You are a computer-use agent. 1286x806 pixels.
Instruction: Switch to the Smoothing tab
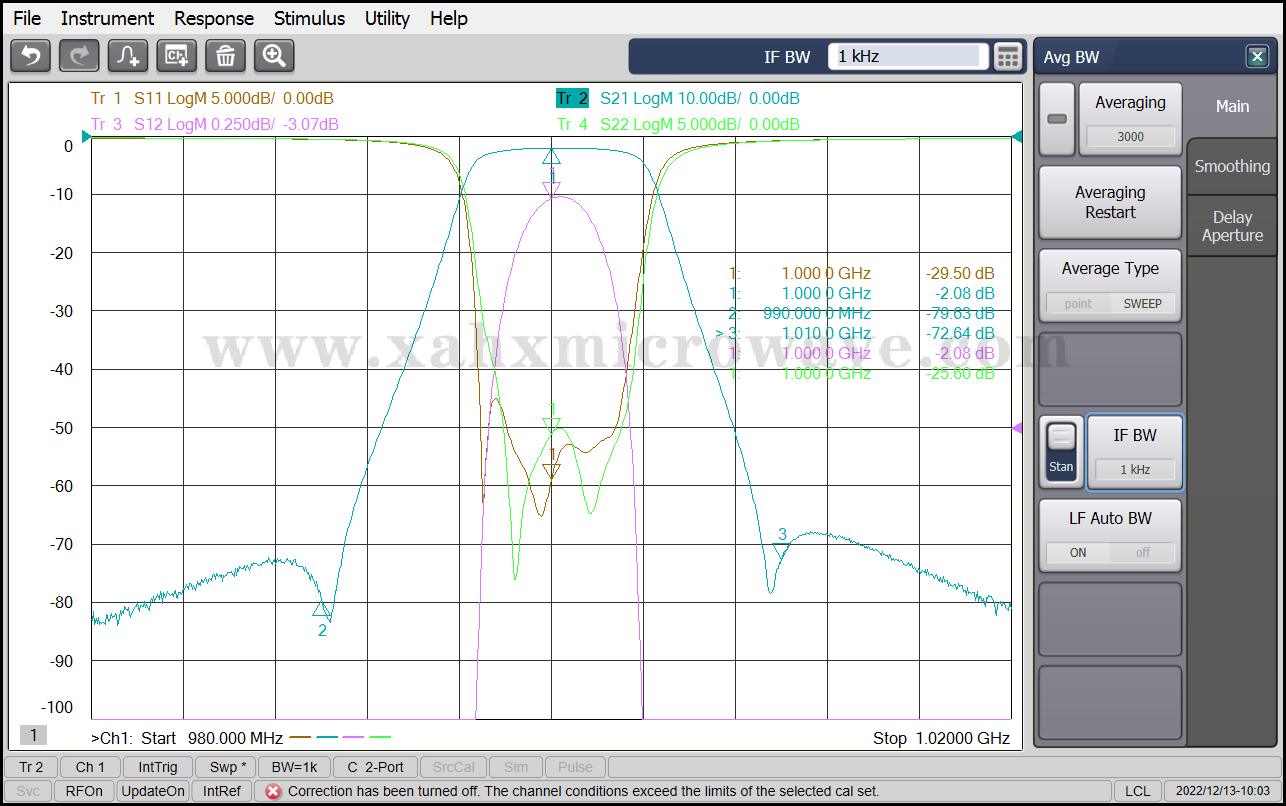[1232, 166]
